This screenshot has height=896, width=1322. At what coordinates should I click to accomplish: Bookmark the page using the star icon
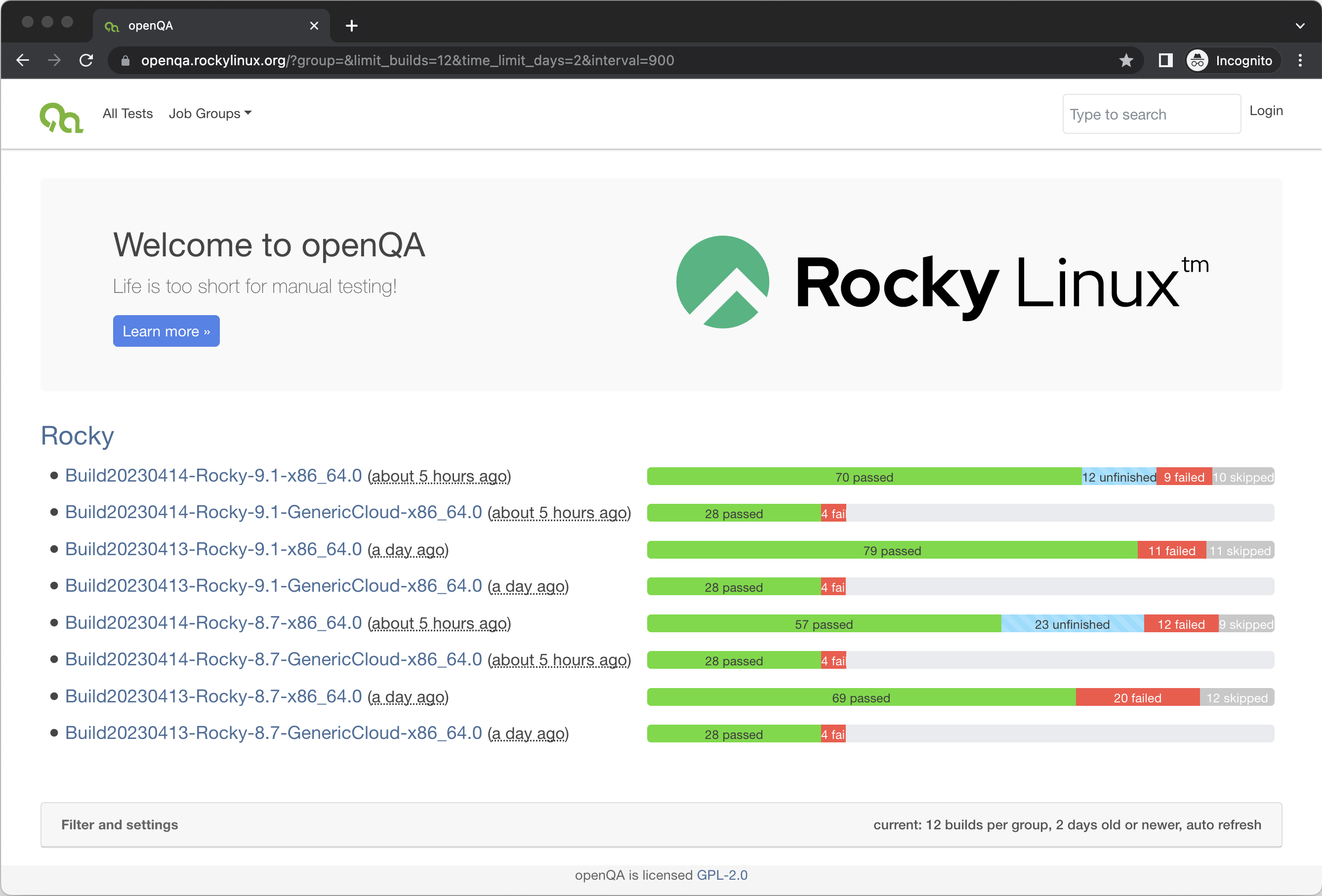point(1127,60)
